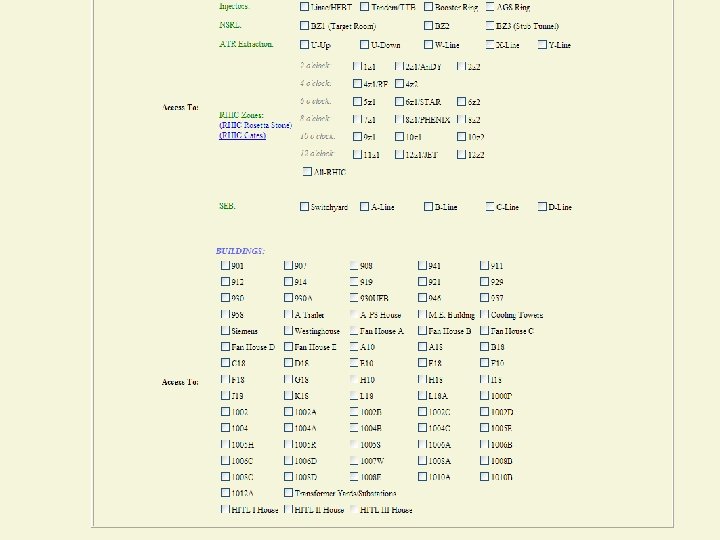Open the RHIC Gates link
720x540 pixels.
coord(242,135)
